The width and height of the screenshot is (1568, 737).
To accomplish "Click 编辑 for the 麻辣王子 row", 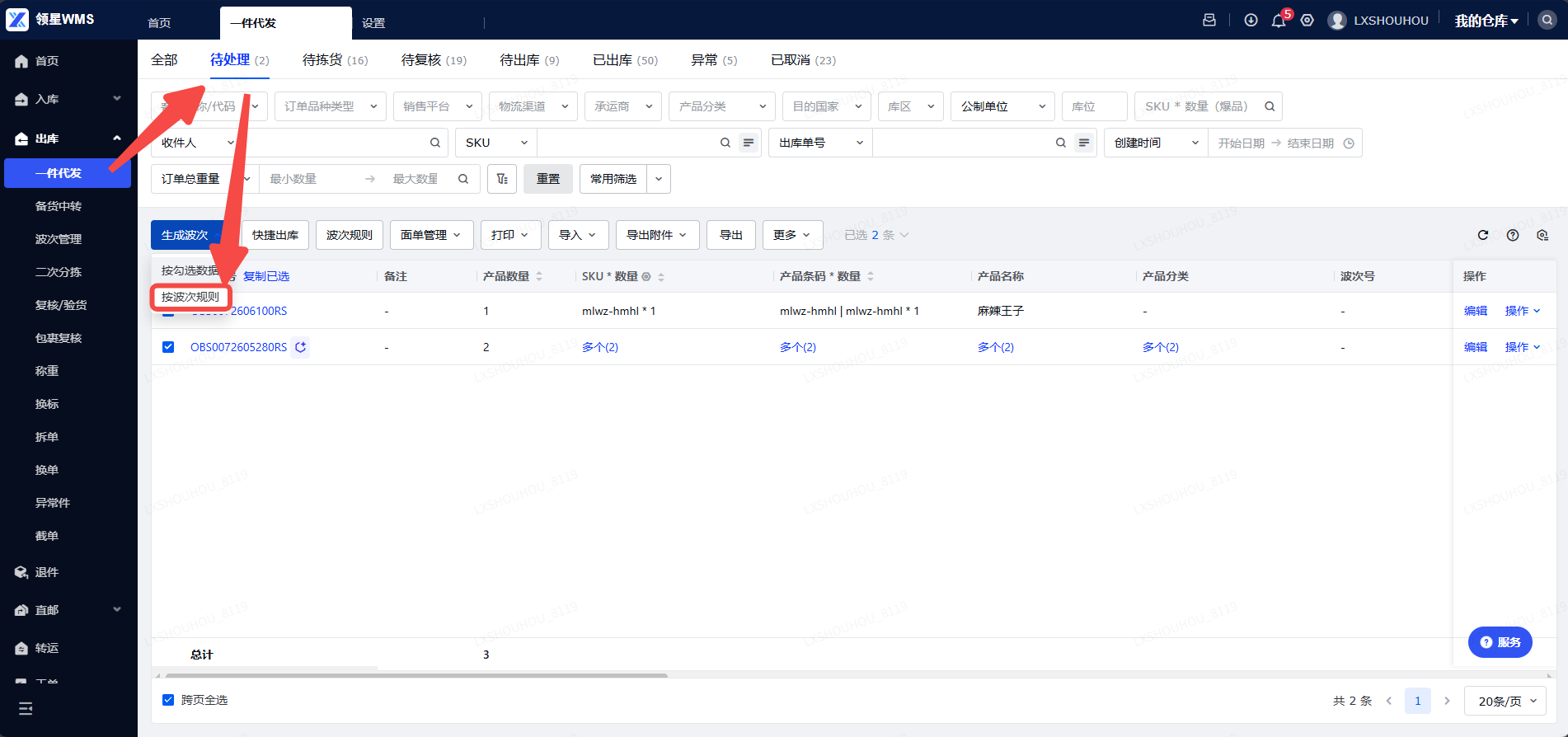I will (x=1476, y=311).
